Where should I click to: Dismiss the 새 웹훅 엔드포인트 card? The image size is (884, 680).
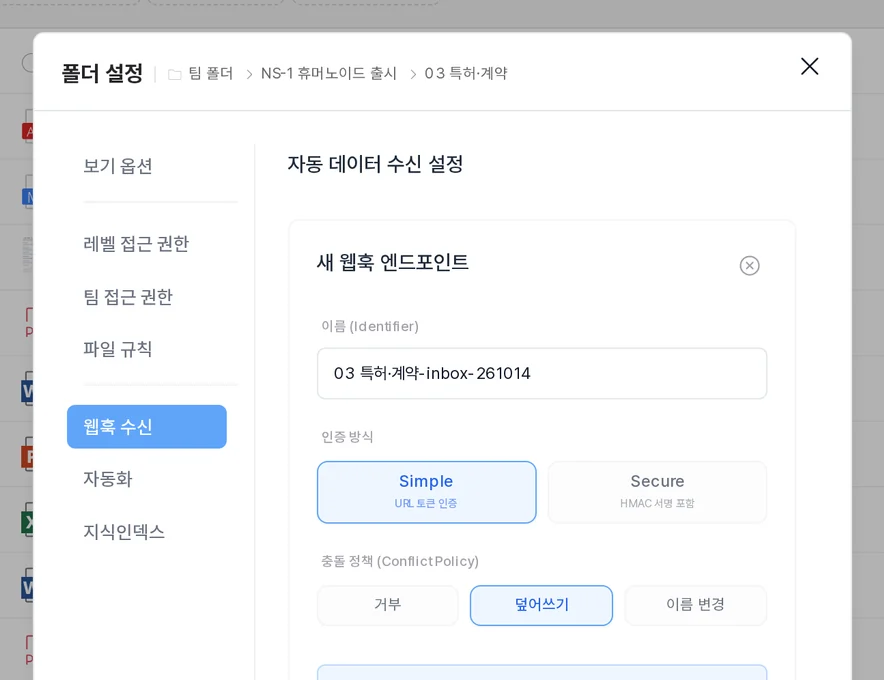[x=749, y=266]
